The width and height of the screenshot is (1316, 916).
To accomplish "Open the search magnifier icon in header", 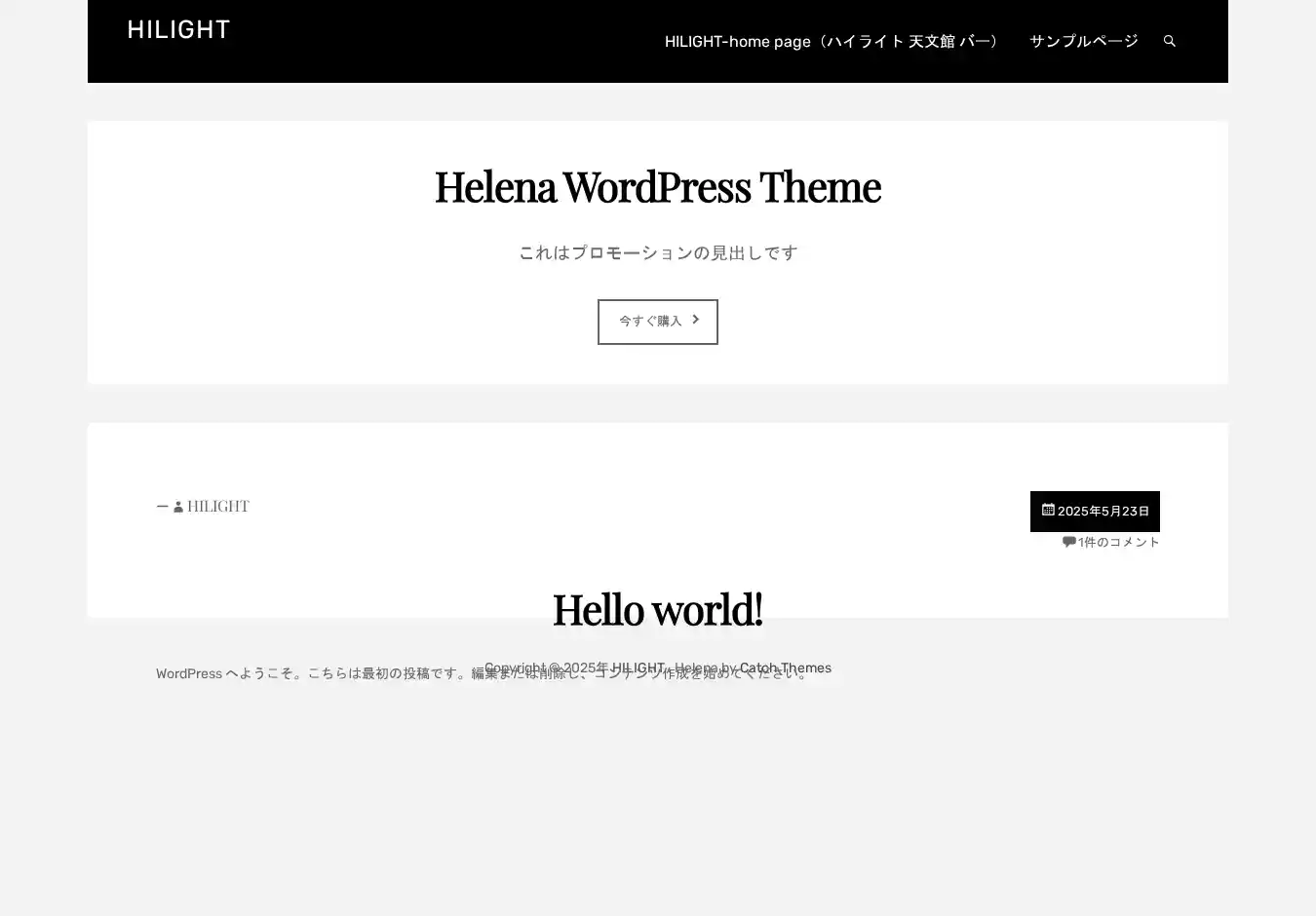I will click(x=1169, y=41).
